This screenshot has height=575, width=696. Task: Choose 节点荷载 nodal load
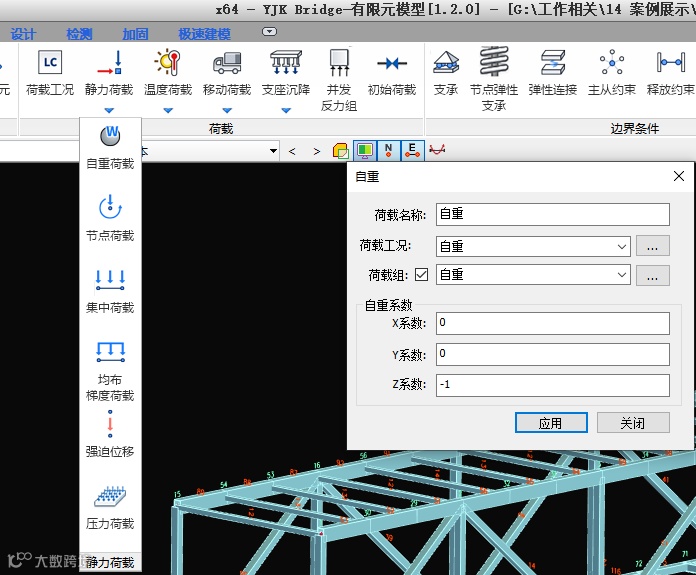tap(110, 218)
